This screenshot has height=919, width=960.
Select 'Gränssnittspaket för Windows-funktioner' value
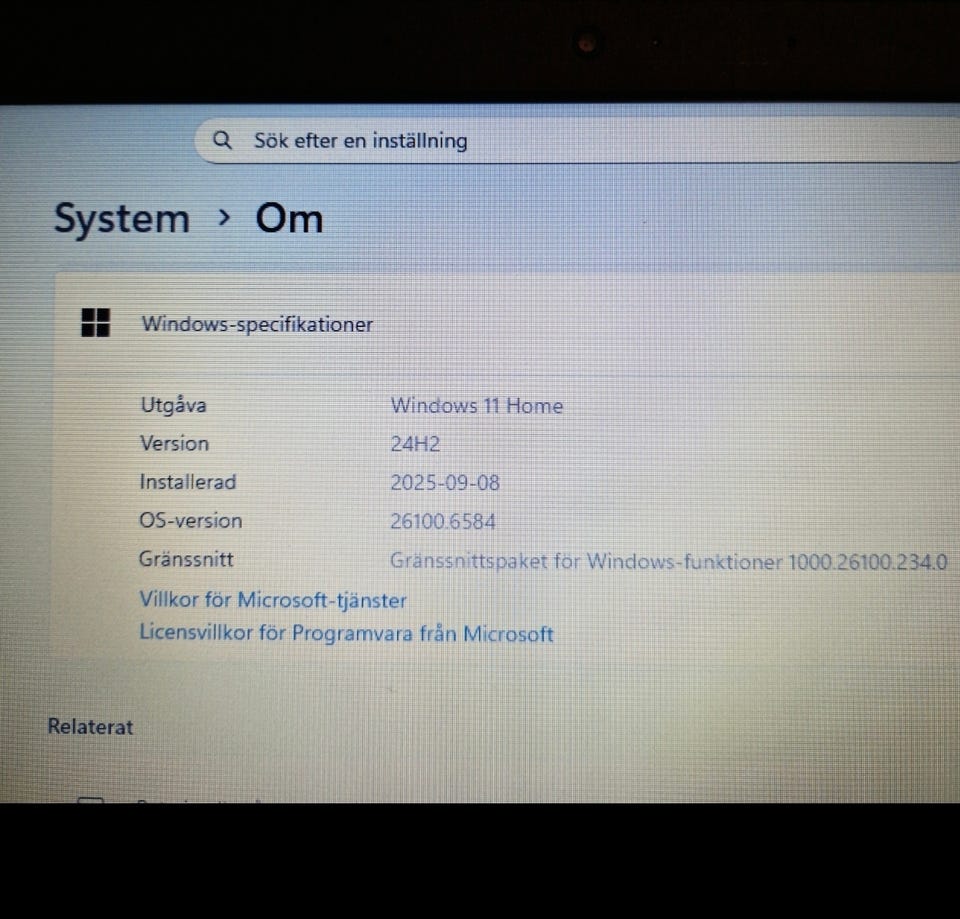coord(669,561)
